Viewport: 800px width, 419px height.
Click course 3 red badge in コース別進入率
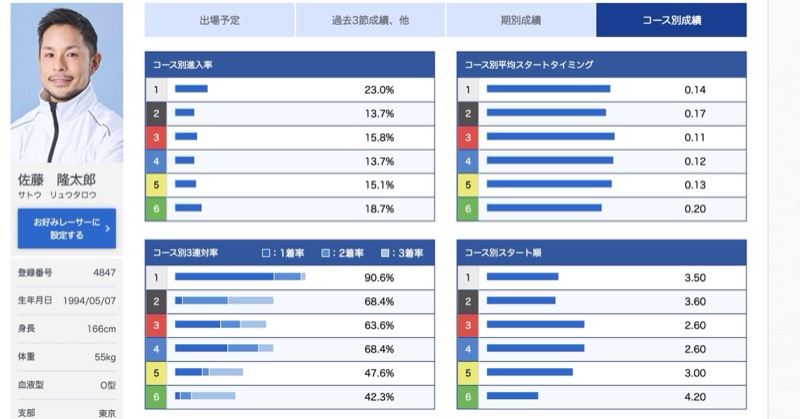(x=155, y=137)
